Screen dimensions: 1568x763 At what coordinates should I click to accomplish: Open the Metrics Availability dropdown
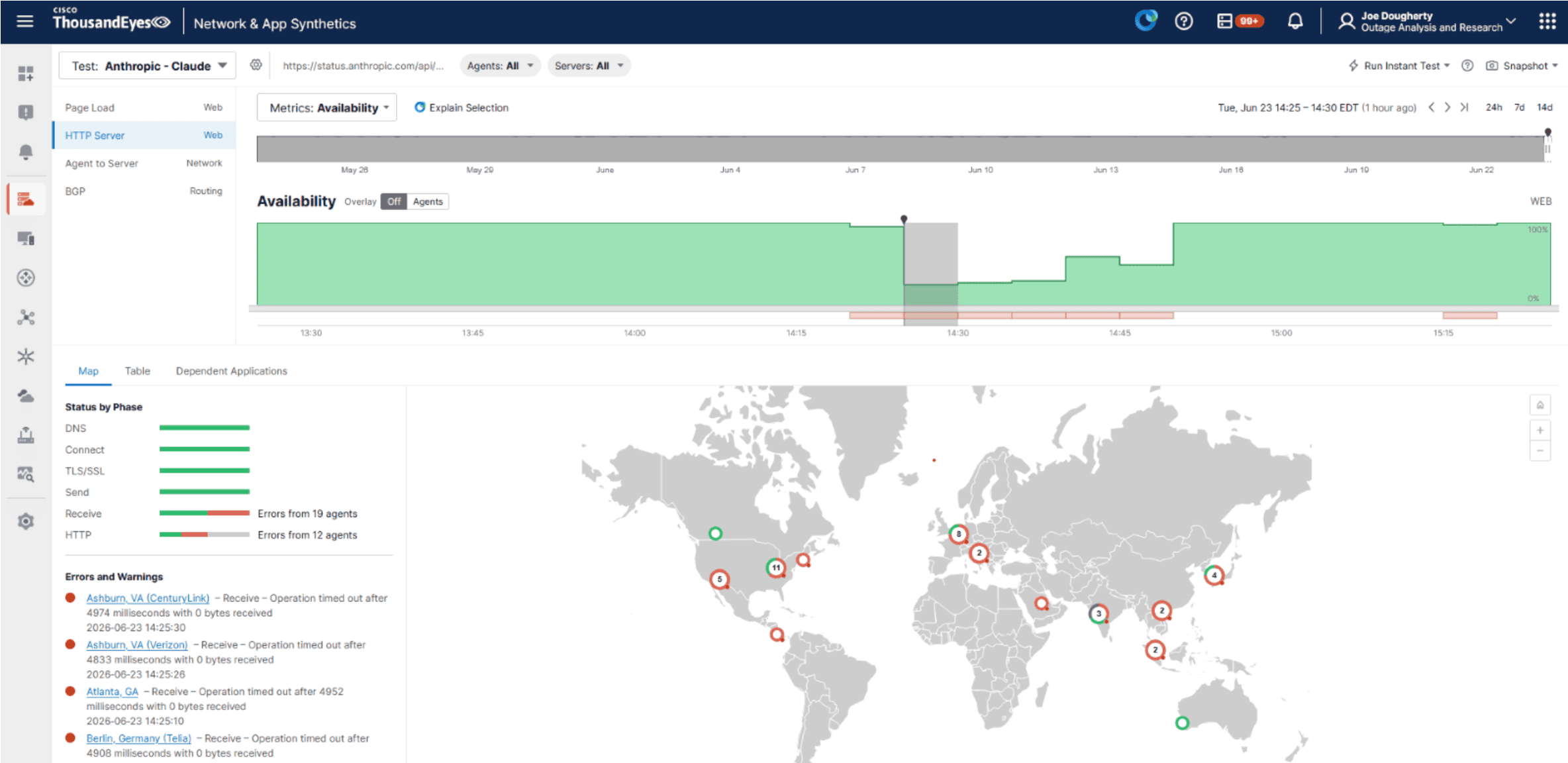pyautogui.click(x=327, y=107)
